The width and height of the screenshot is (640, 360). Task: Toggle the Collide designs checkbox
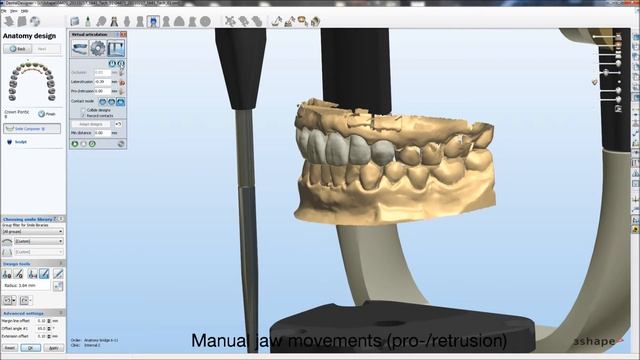[x=83, y=110]
